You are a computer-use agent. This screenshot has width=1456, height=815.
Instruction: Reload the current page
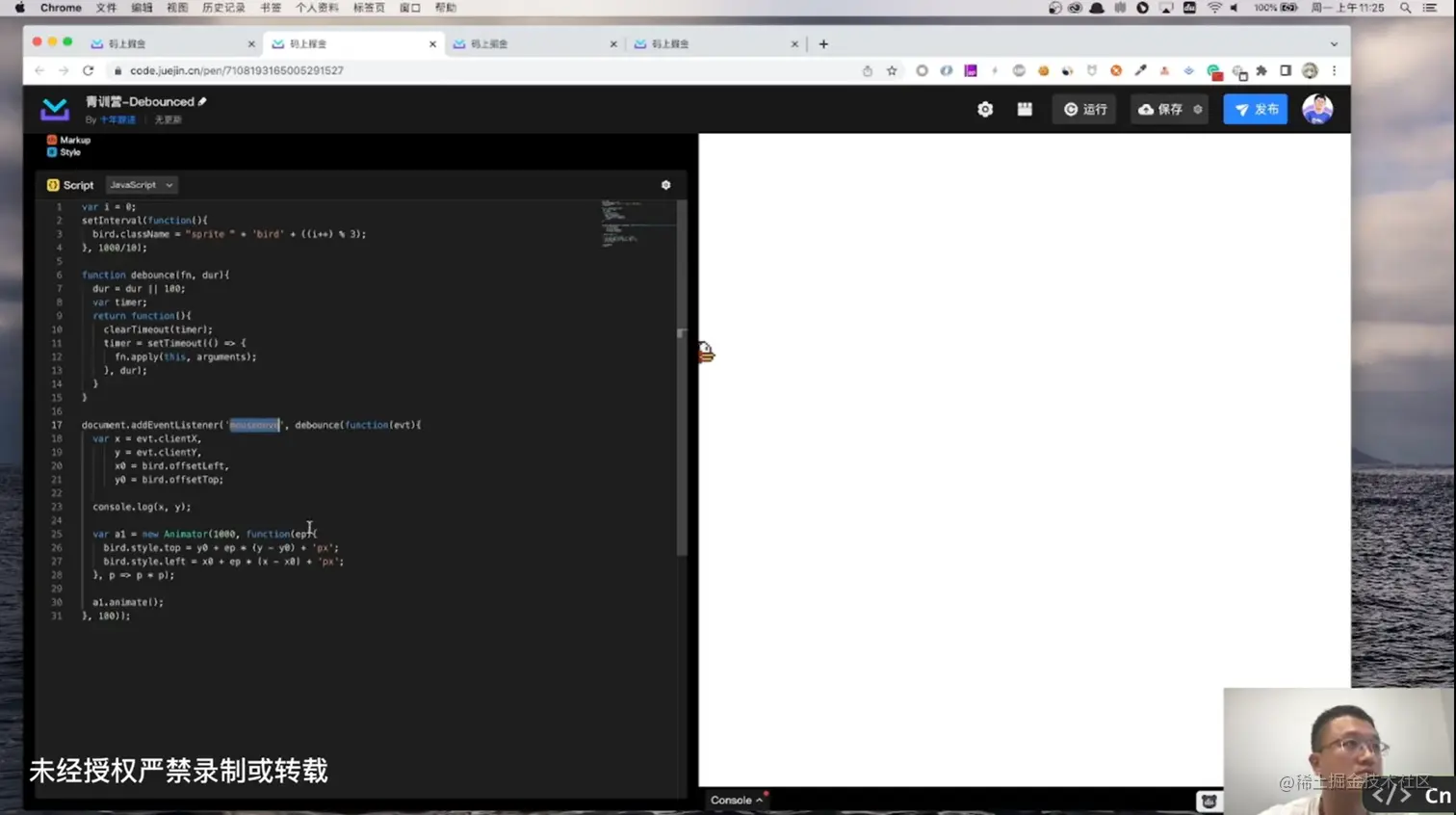tap(89, 71)
